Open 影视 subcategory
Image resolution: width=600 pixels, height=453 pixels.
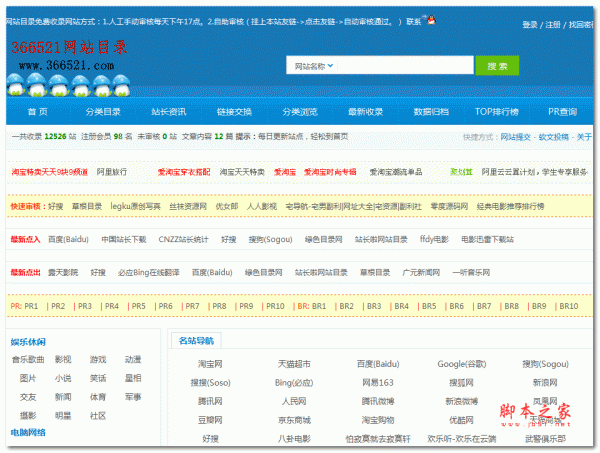pyautogui.click(x=63, y=360)
